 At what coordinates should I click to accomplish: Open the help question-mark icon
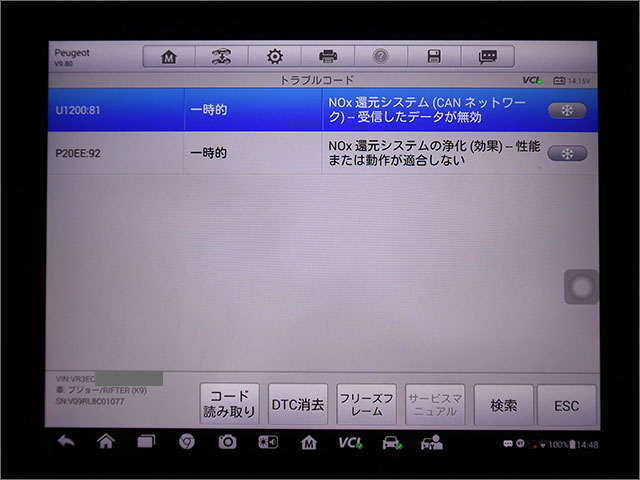pos(381,56)
